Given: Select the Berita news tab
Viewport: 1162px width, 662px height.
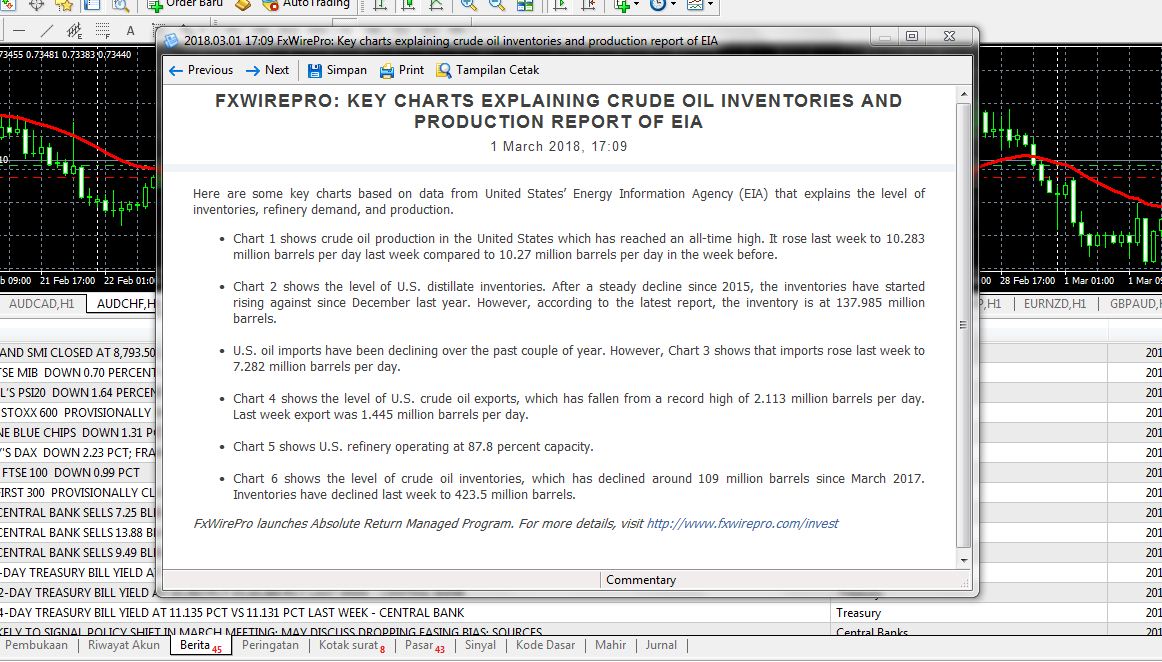Looking at the screenshot, I should [201, 645].
